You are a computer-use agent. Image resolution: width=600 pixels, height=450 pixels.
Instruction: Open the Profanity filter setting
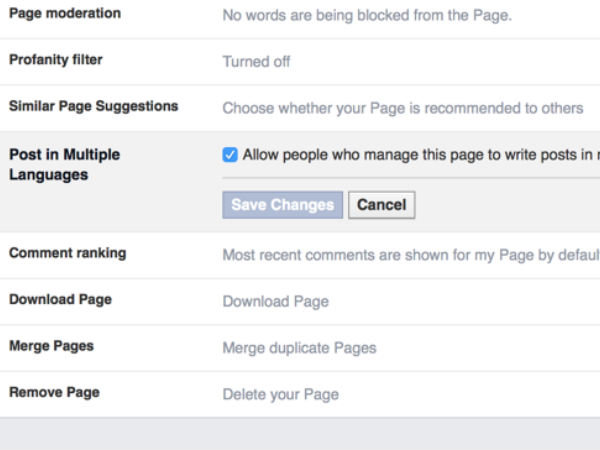(x=56, y=60)
